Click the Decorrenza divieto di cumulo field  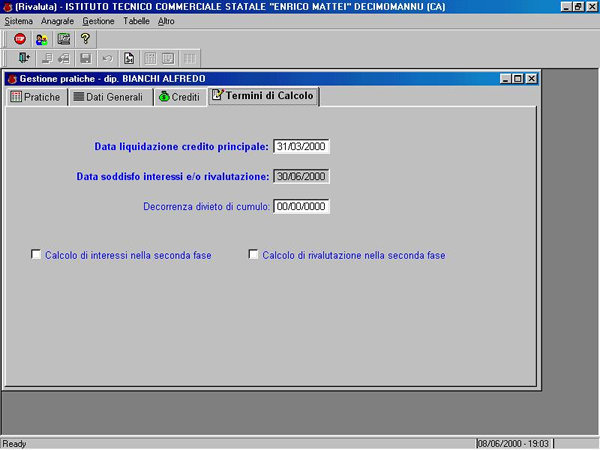pos(301,207)
